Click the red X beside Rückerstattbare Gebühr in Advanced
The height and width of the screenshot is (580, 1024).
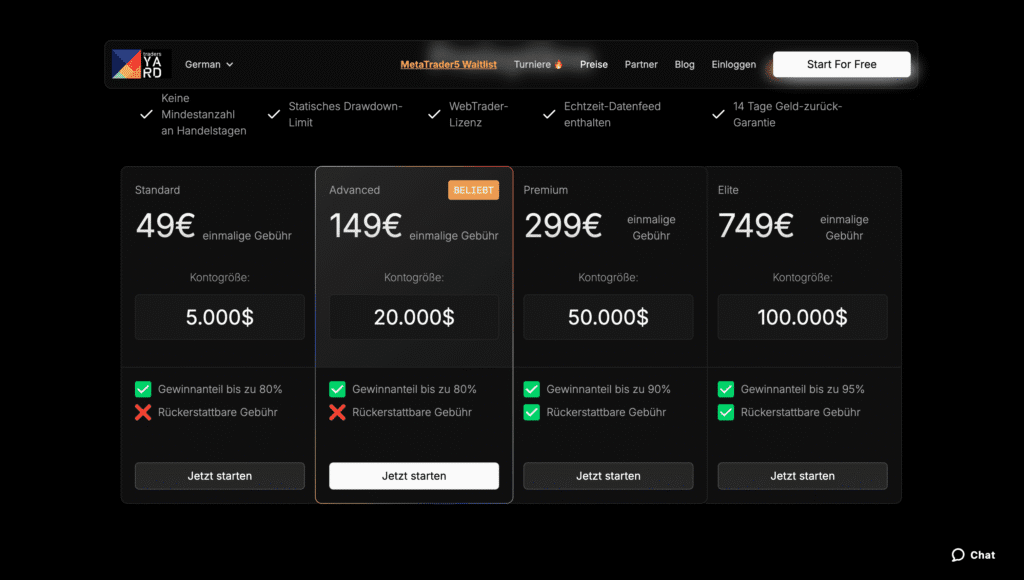pos(337,411)
